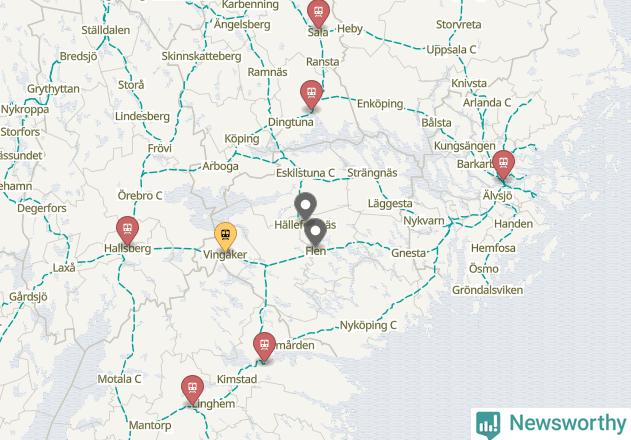Open the red train marker near Kolmården
Screen dimensions: 631x440
click(264, 346)
